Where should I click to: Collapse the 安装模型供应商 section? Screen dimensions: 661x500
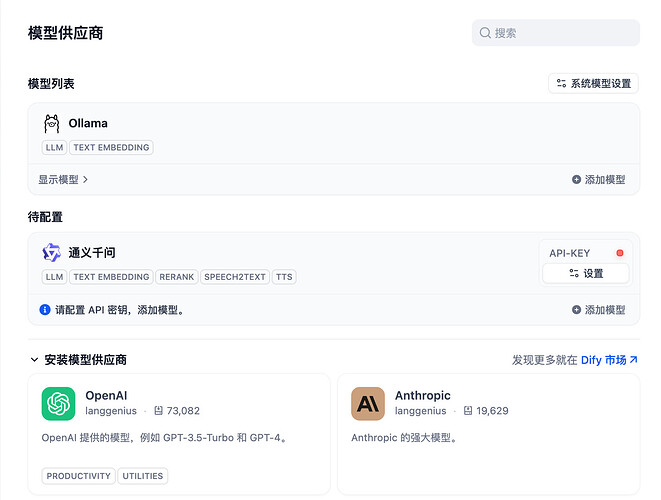tap(34, 360)
